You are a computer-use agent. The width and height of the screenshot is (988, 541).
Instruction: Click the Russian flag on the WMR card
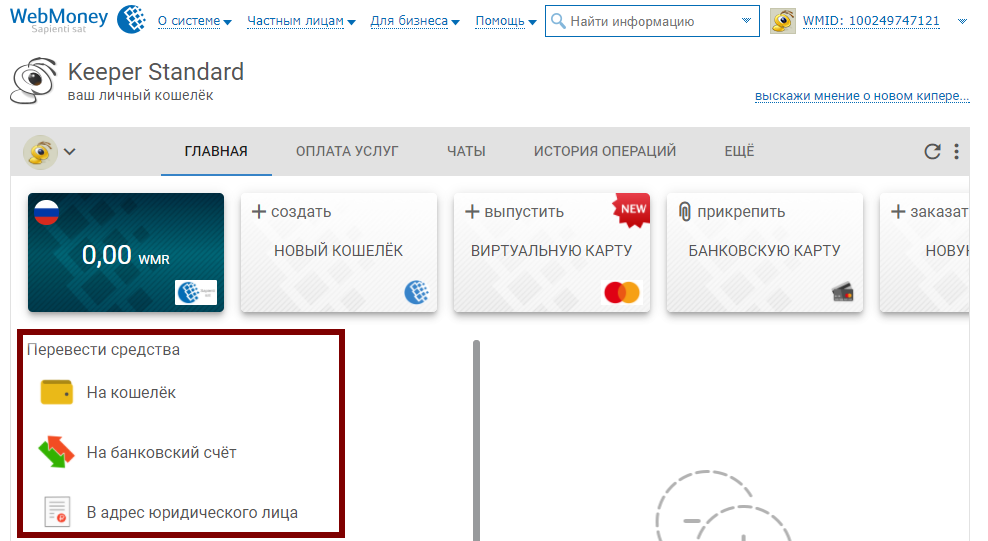[47, 212]
